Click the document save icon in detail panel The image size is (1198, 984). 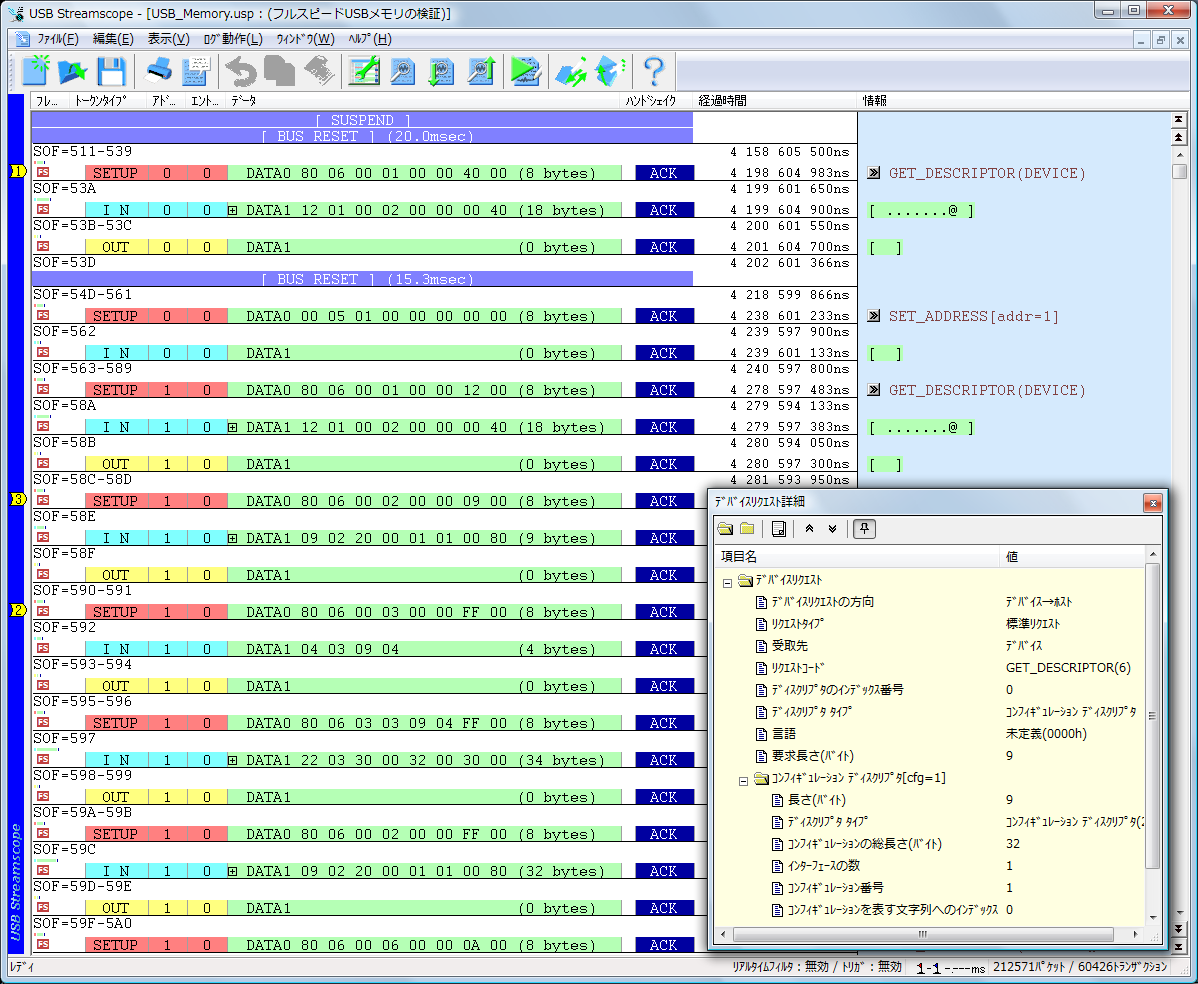[x=779, y=529]
